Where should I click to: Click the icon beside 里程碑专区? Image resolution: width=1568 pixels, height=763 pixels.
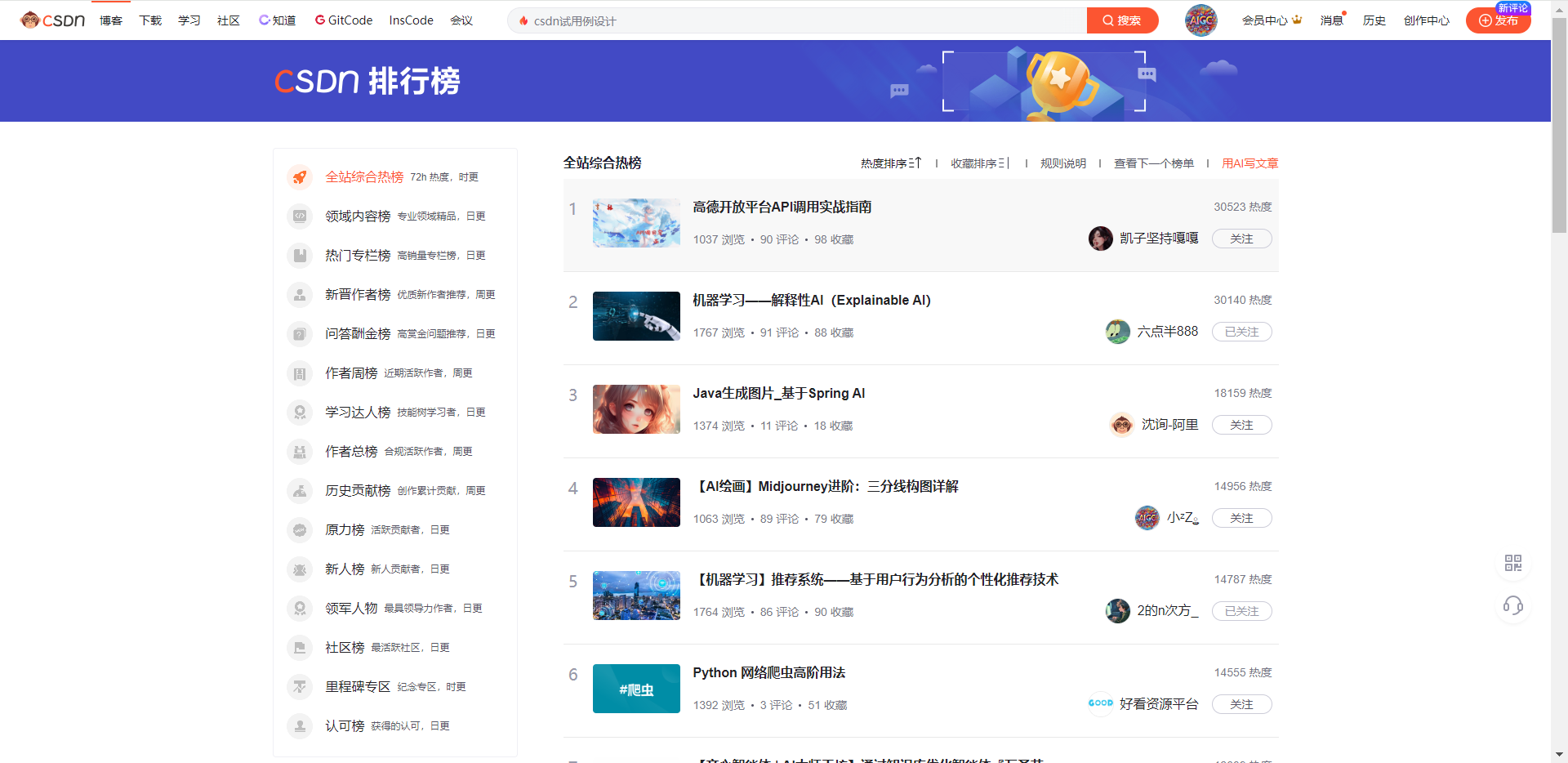pos(300,687)
